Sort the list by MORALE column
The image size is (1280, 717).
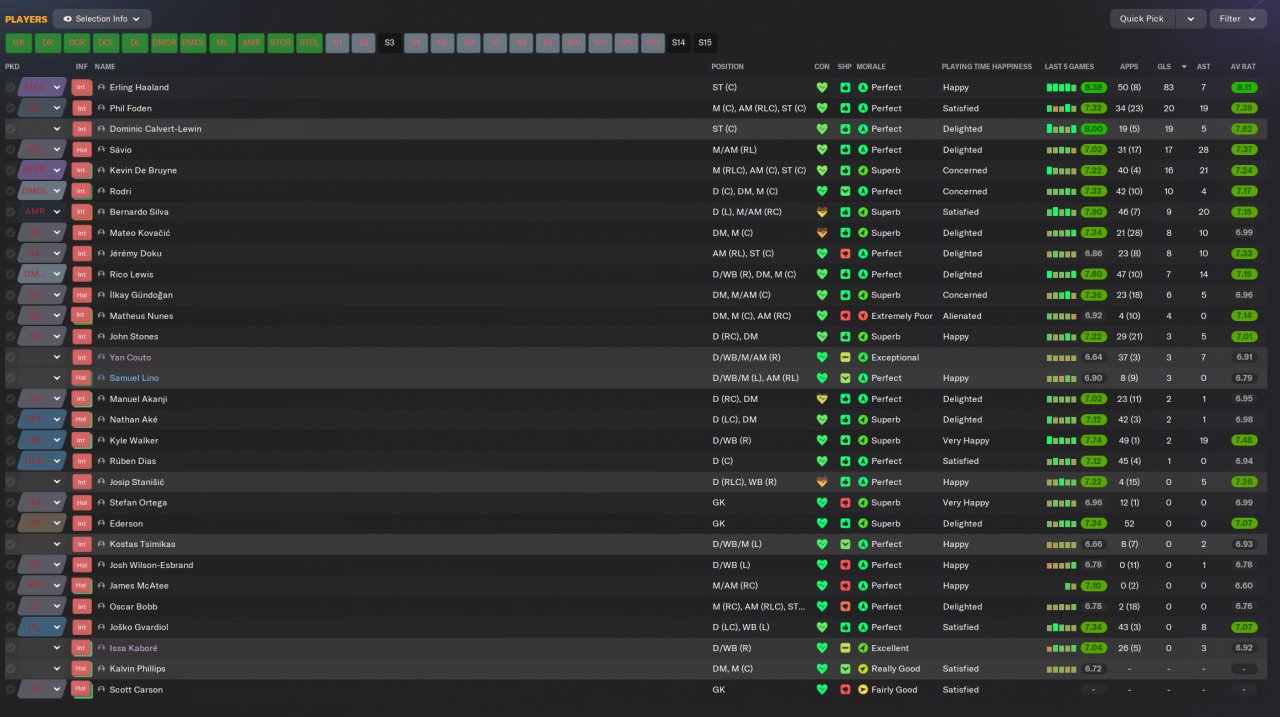point(871,67)
